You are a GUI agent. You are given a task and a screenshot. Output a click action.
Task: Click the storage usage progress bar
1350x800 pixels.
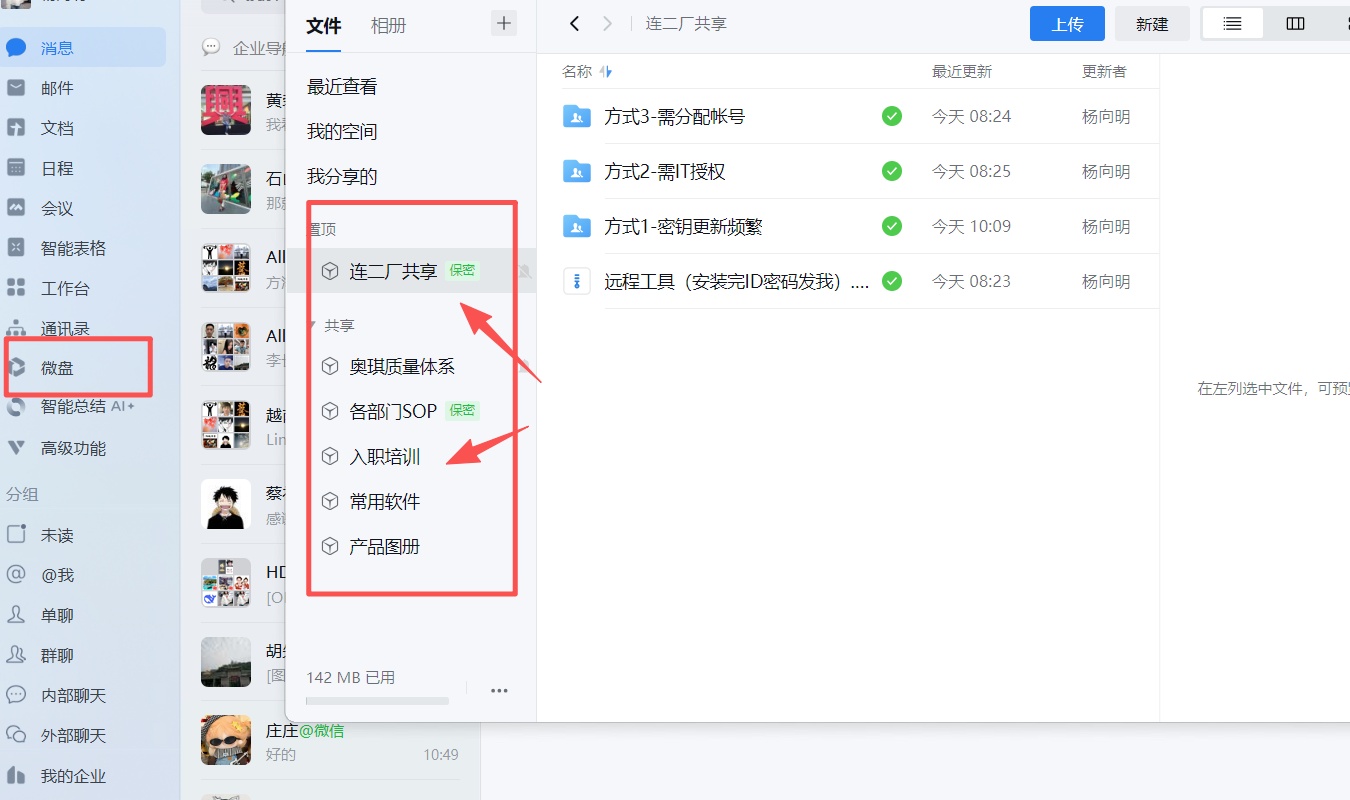pyautogui.click(x=377, y=700)
